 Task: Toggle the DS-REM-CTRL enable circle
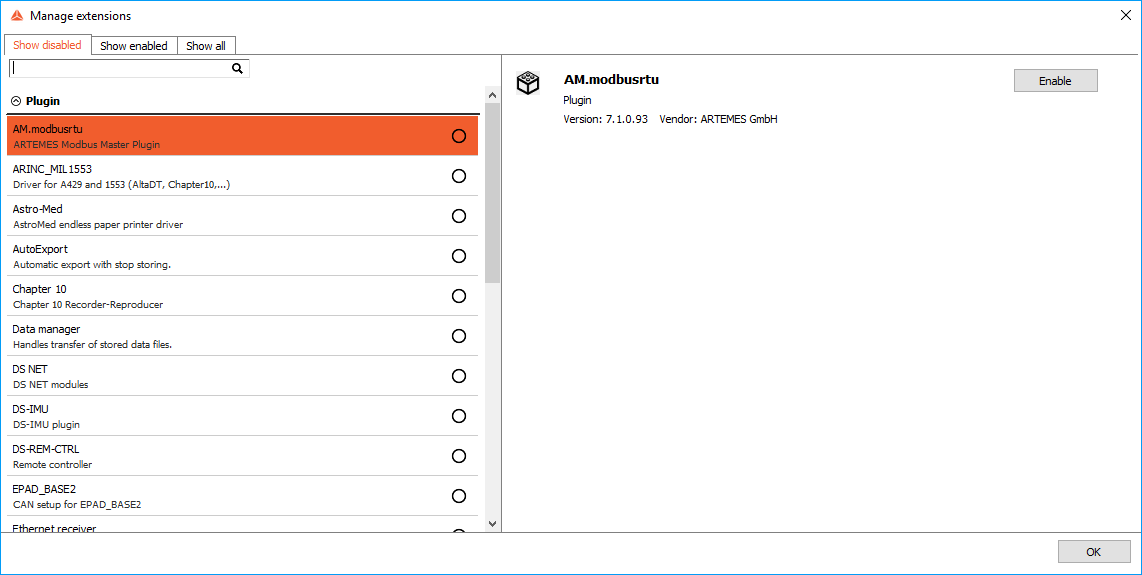(459, 456)
